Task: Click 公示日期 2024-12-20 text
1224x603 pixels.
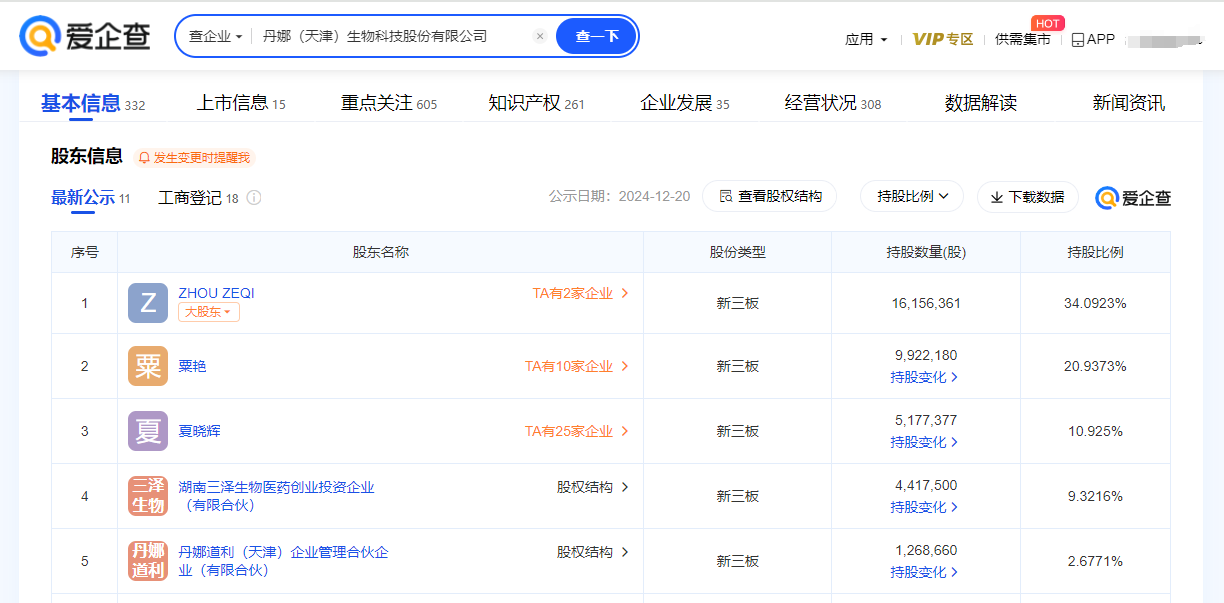Action: (619, 196)
